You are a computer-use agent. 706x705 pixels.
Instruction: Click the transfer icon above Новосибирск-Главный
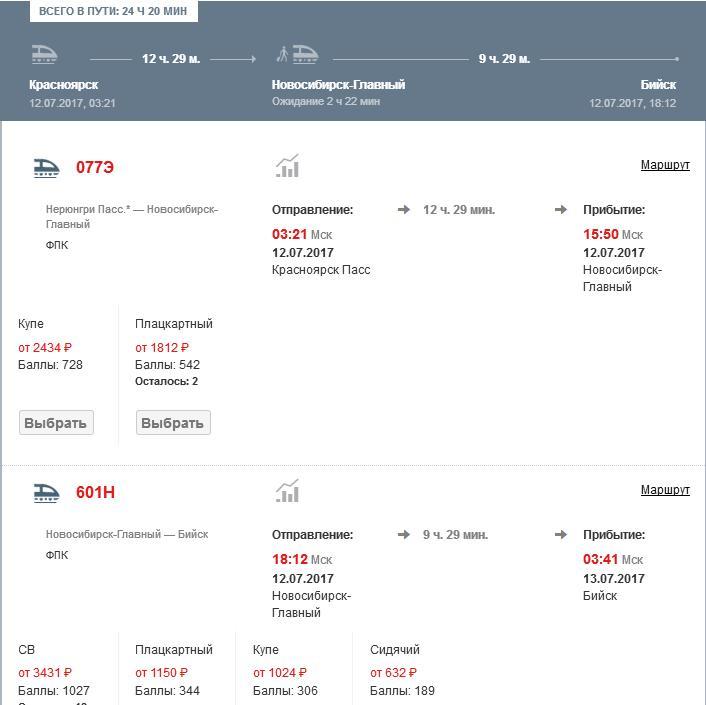tap(297, 54)
